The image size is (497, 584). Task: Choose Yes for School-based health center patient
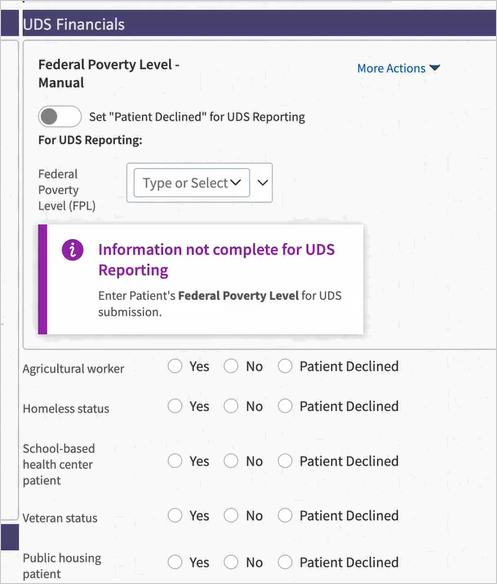175,461
